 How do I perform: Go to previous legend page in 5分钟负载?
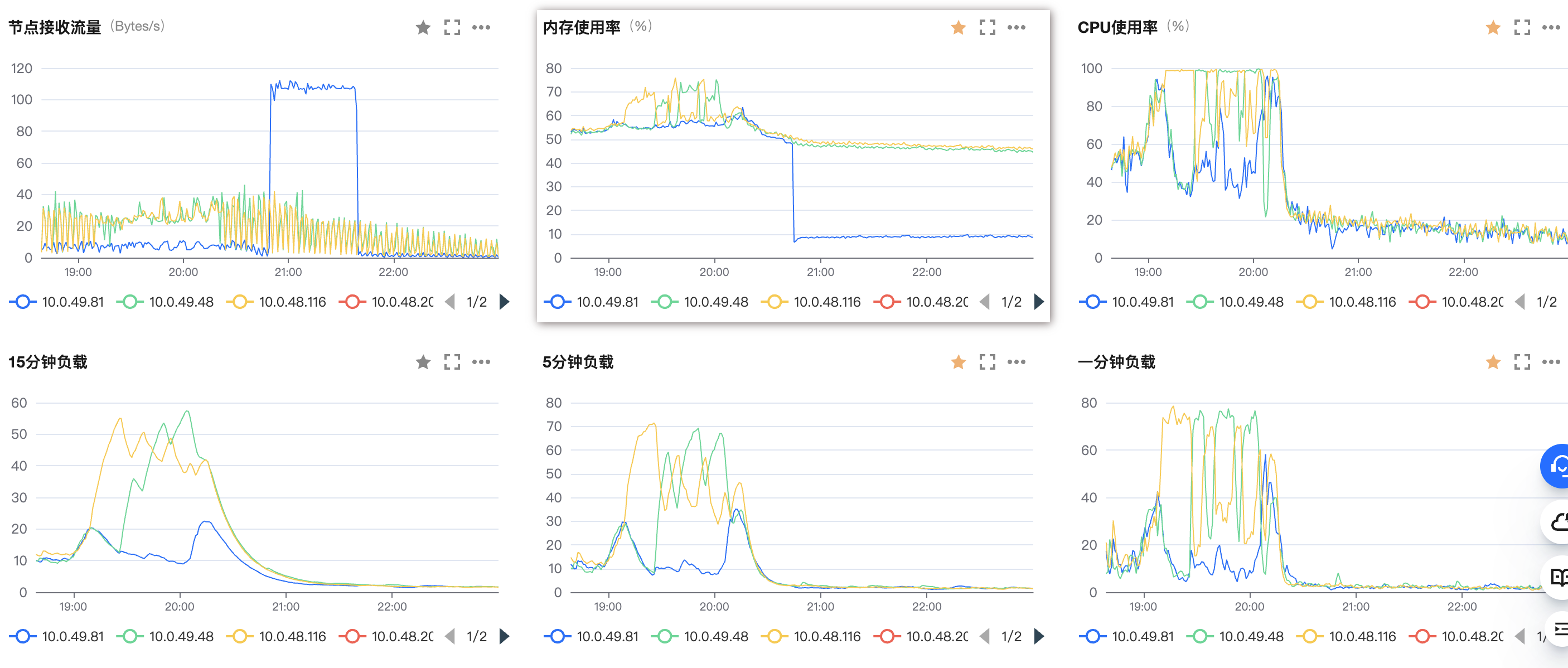click(x=985, y=636)
